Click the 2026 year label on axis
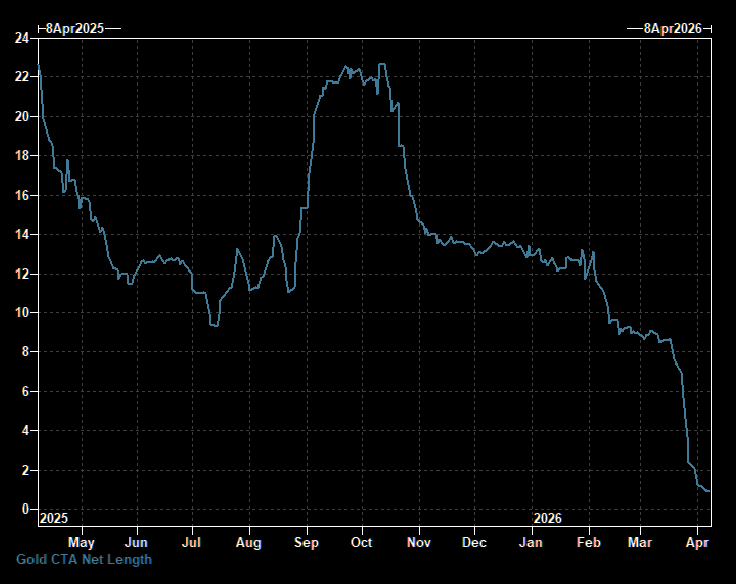The width and height of the screenshot is (736, 584). tap(547, 518)
